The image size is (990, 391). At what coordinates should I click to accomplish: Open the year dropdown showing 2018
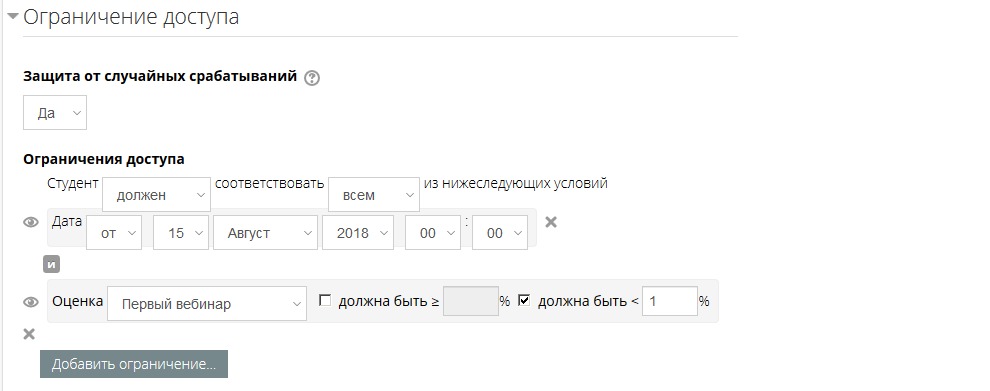358,232
